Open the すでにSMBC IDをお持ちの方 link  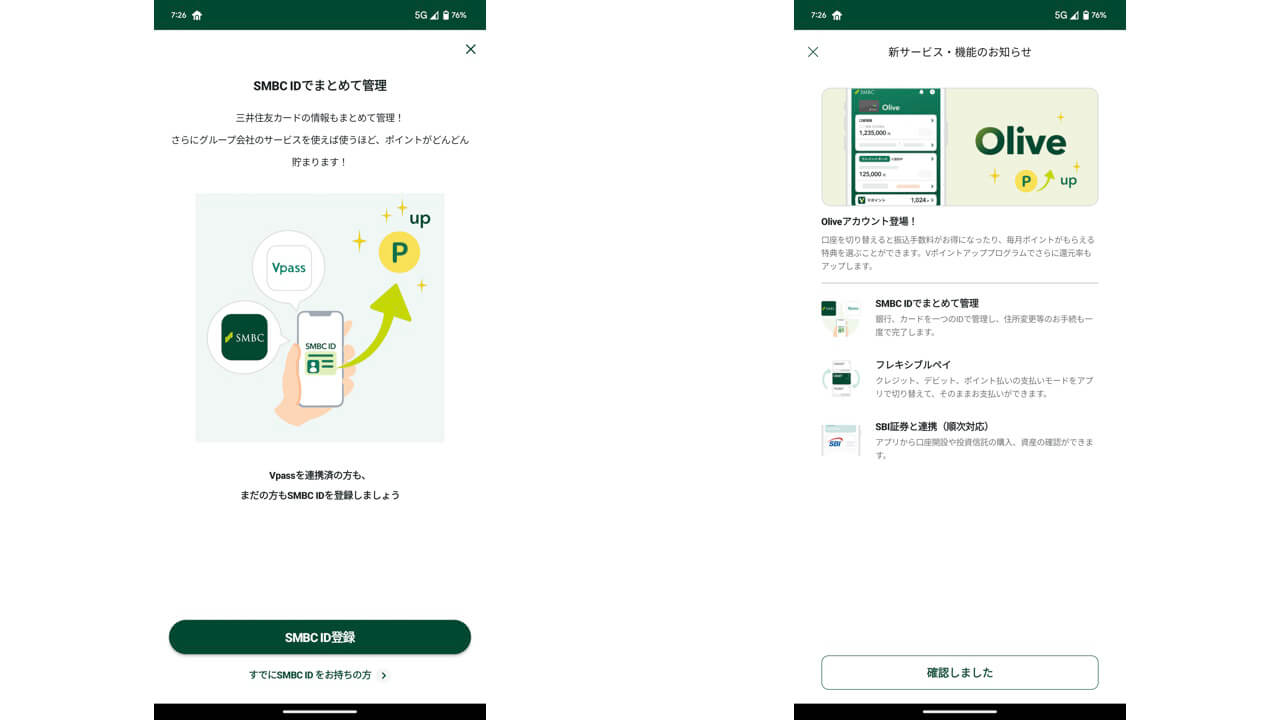point(310,675)
